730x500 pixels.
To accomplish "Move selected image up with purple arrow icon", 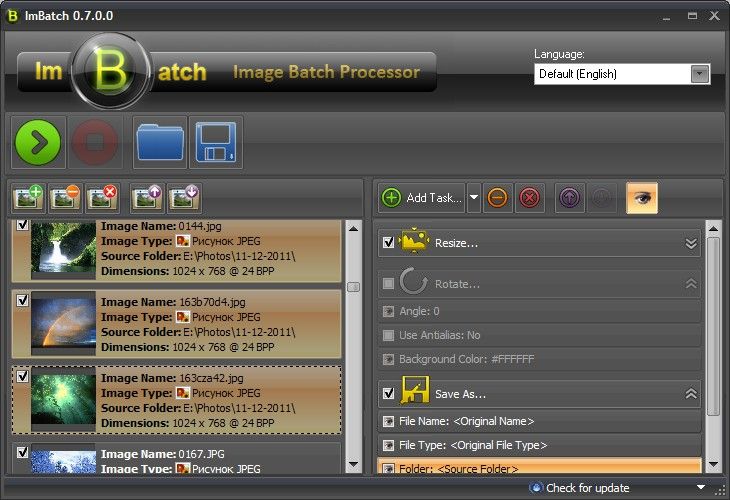I will [x=148, y=197].
